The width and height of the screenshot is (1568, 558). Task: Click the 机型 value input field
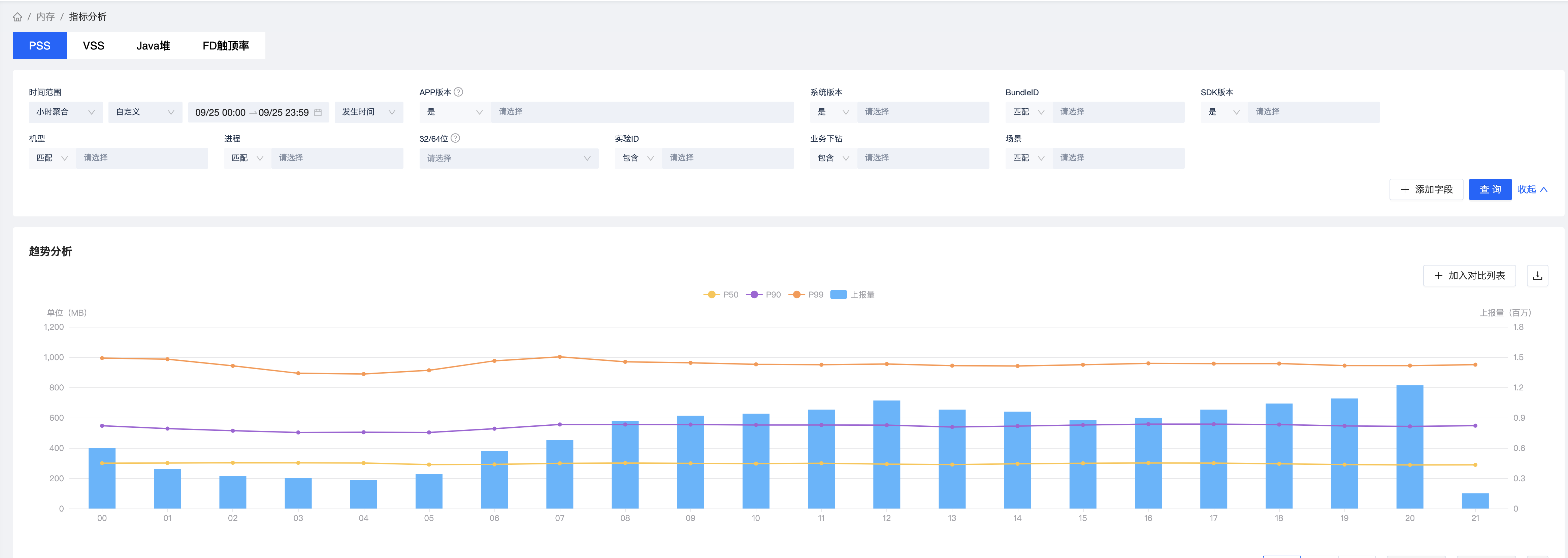(142, 158)
